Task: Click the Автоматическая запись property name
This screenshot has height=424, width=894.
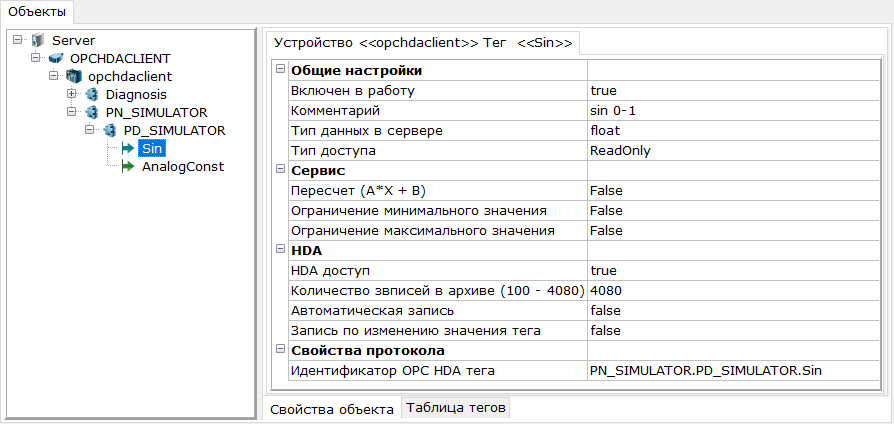Action: 372,311
